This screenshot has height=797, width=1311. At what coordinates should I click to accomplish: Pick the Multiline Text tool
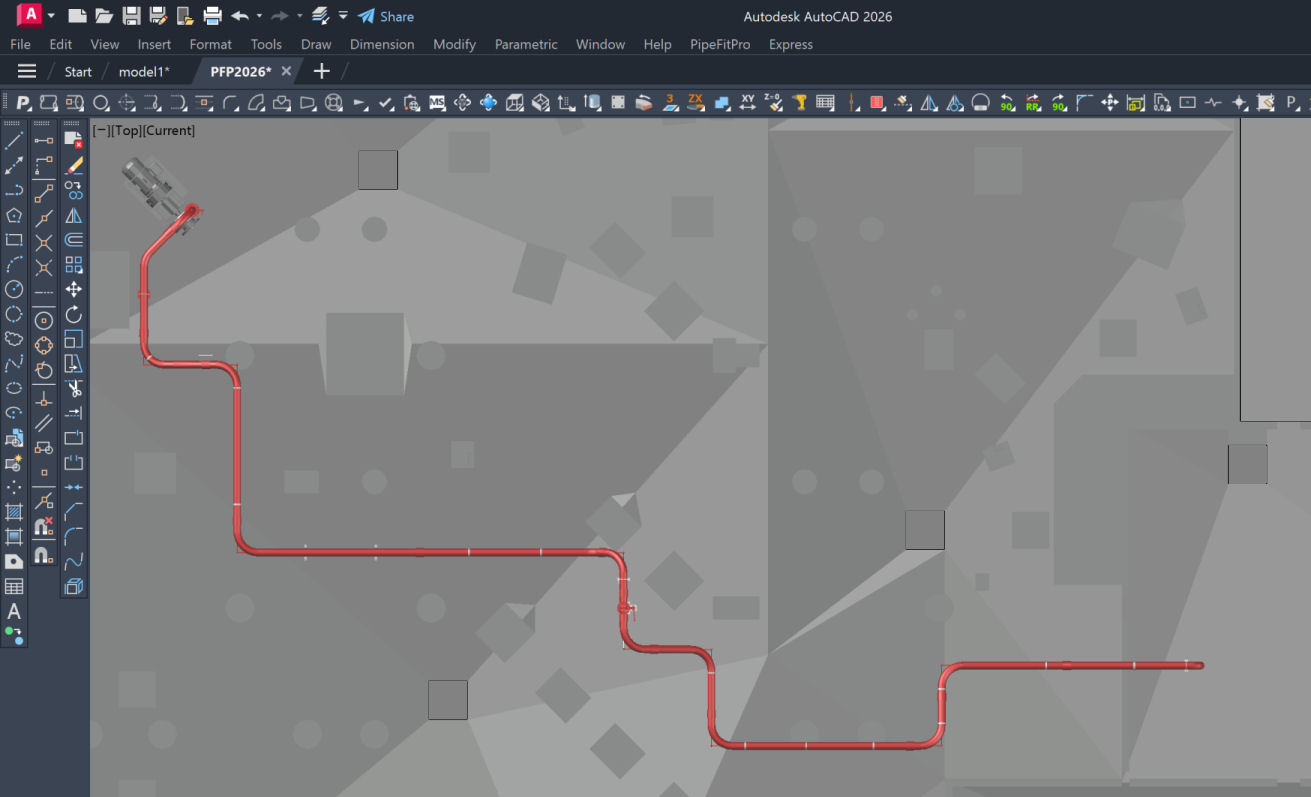[x=14, y=611]
